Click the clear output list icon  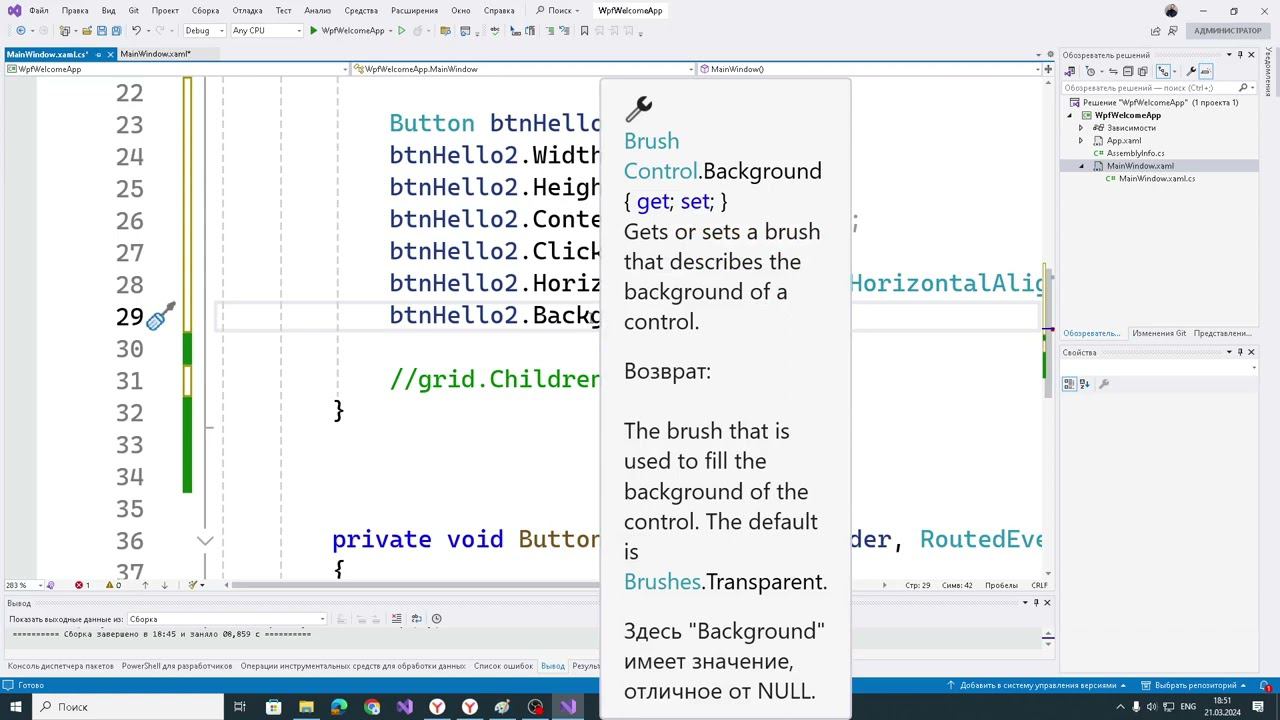pyautogui.click(x=397, y=619)
